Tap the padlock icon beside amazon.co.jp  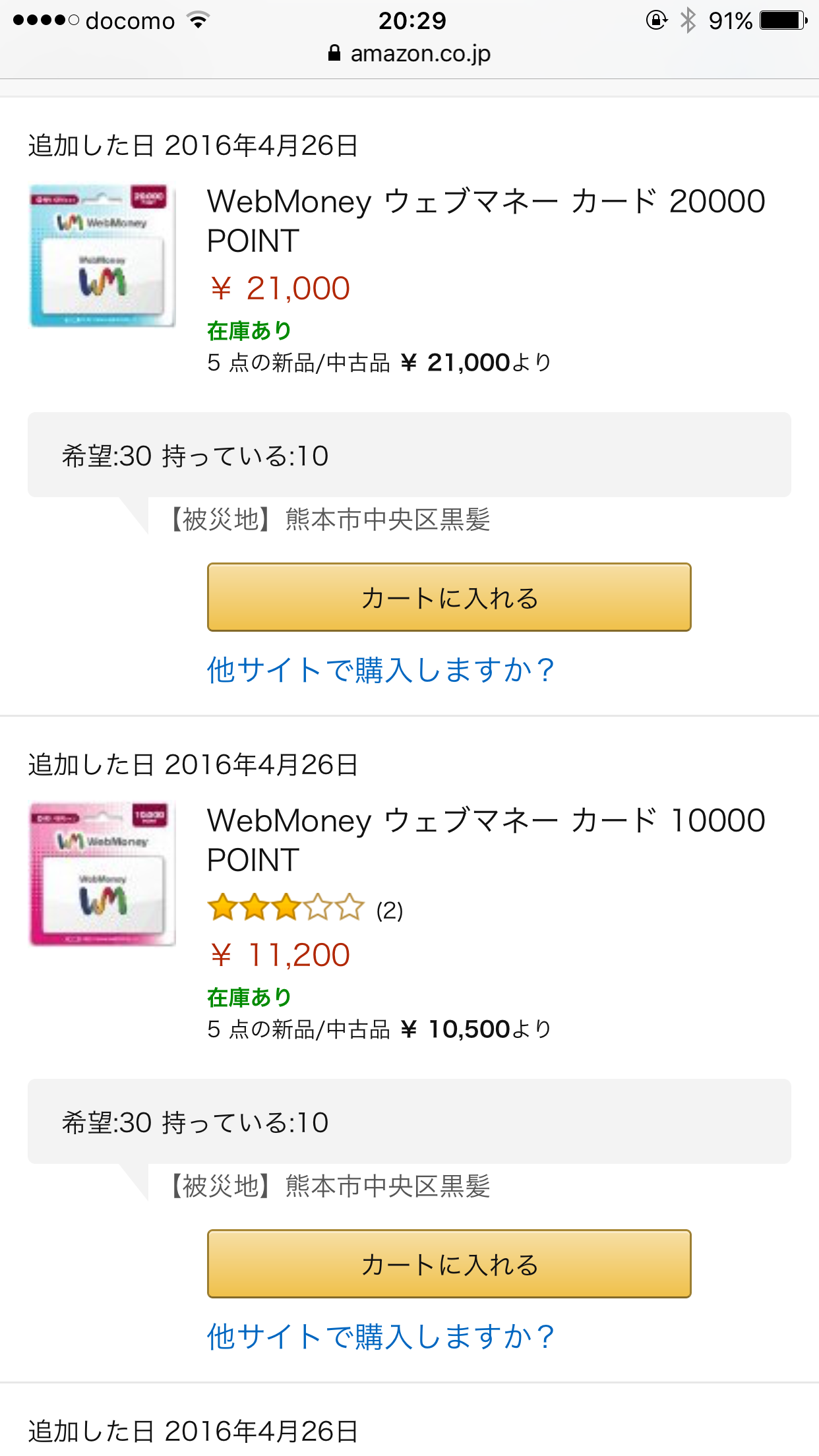pyautogui.click(x=334, y=53)
